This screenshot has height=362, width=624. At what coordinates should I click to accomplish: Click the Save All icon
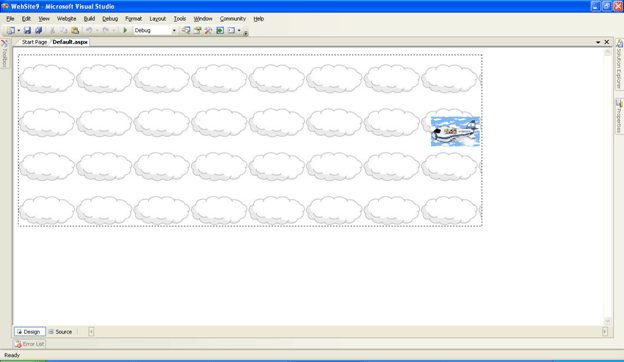pyautogui.click(x=38, y=30)
